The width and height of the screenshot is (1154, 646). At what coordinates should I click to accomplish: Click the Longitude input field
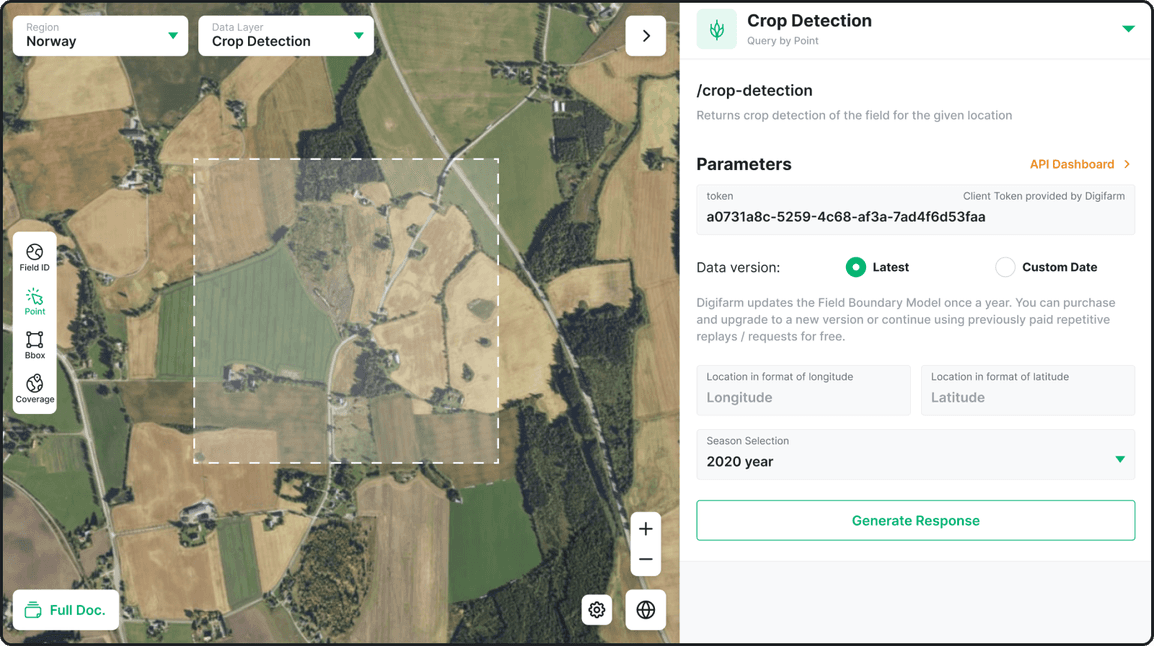[803, 396]
